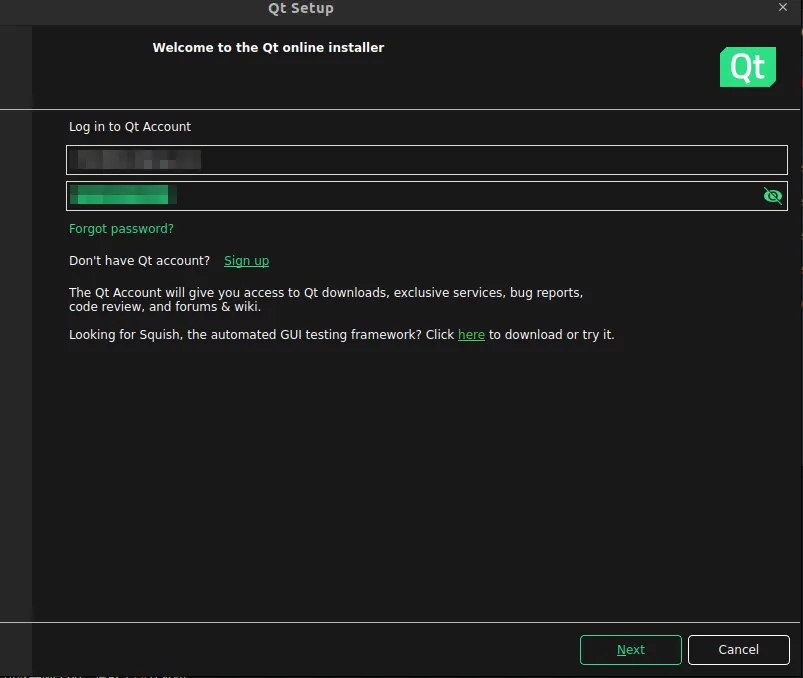The width and height of the screenshot is (803, 678).
Task: Click the Qt Setup title bar text
Action: tap(301, 8)
